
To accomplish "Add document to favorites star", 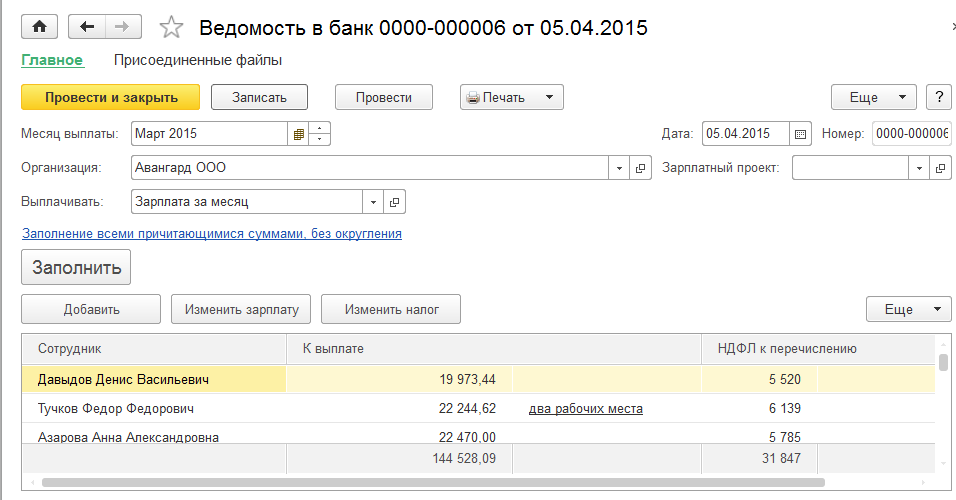I will 172,27.
